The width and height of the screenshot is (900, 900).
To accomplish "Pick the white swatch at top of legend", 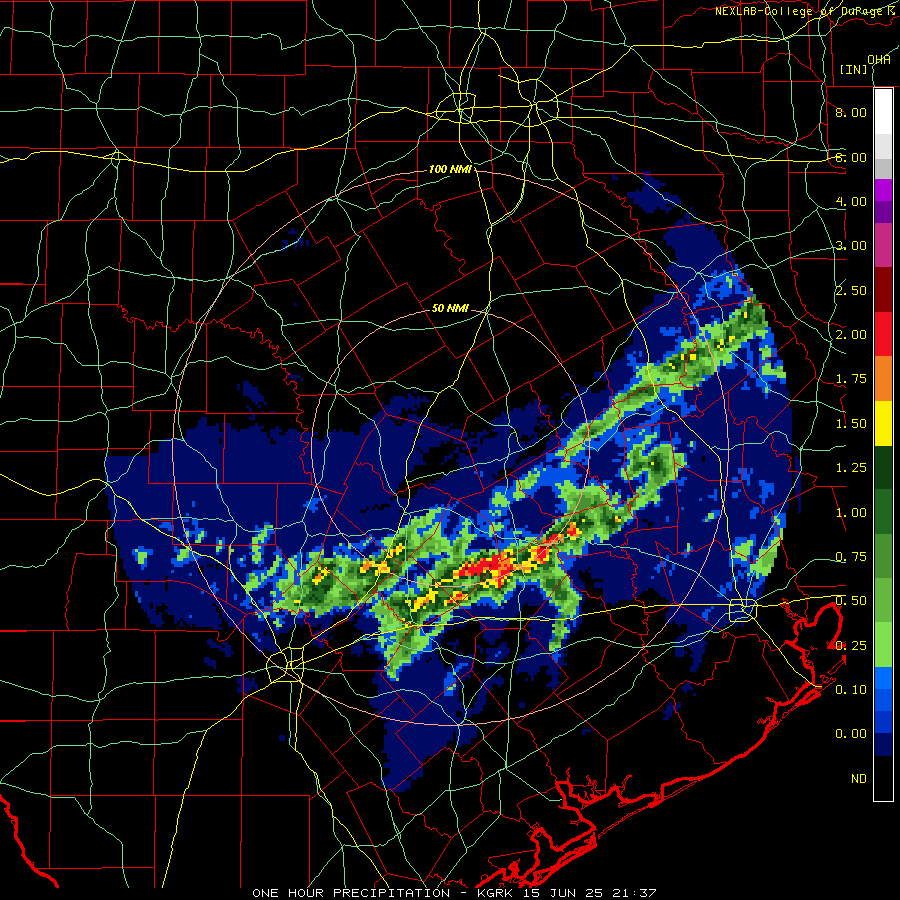I will tap(883, 112).
